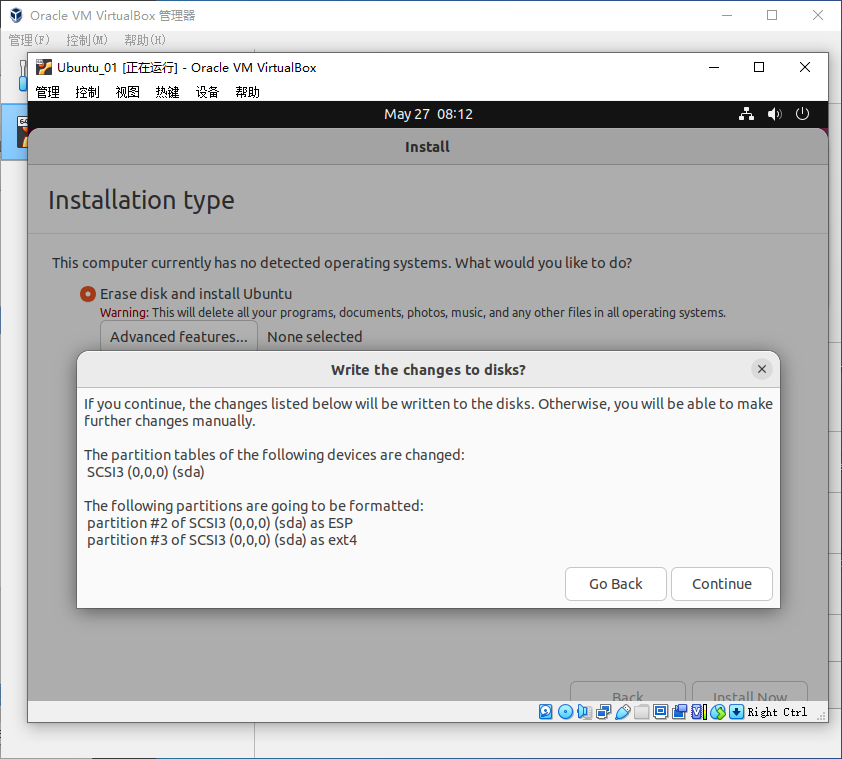Open 帮助(H) menu in VirtualBox Manager
This screenshot has width=842, height=759.
click(145, 40)
